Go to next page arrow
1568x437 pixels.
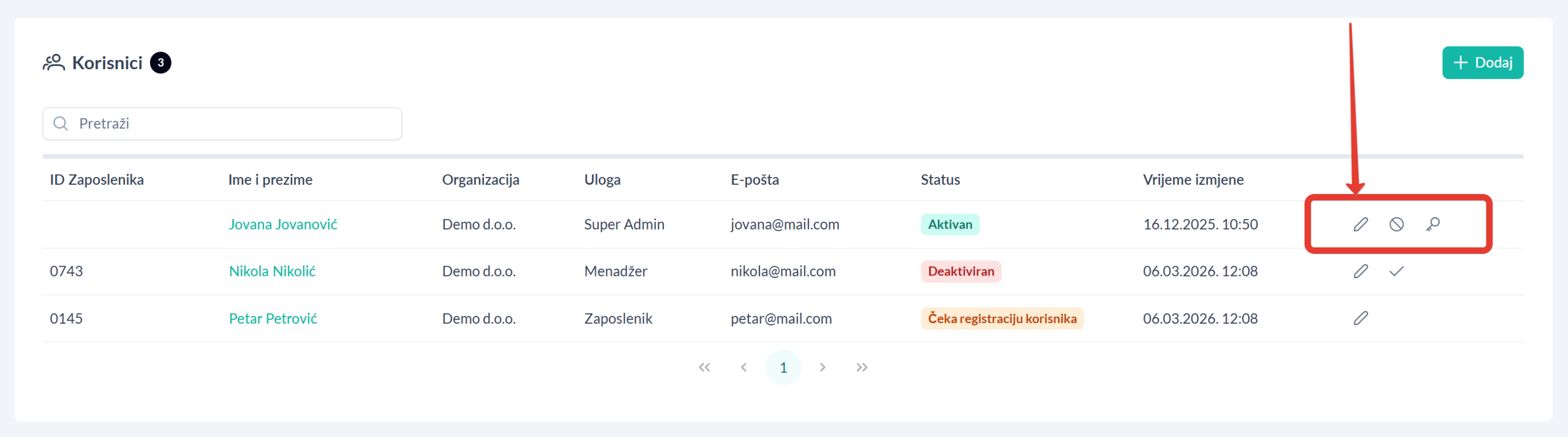(x=823, y=367)
